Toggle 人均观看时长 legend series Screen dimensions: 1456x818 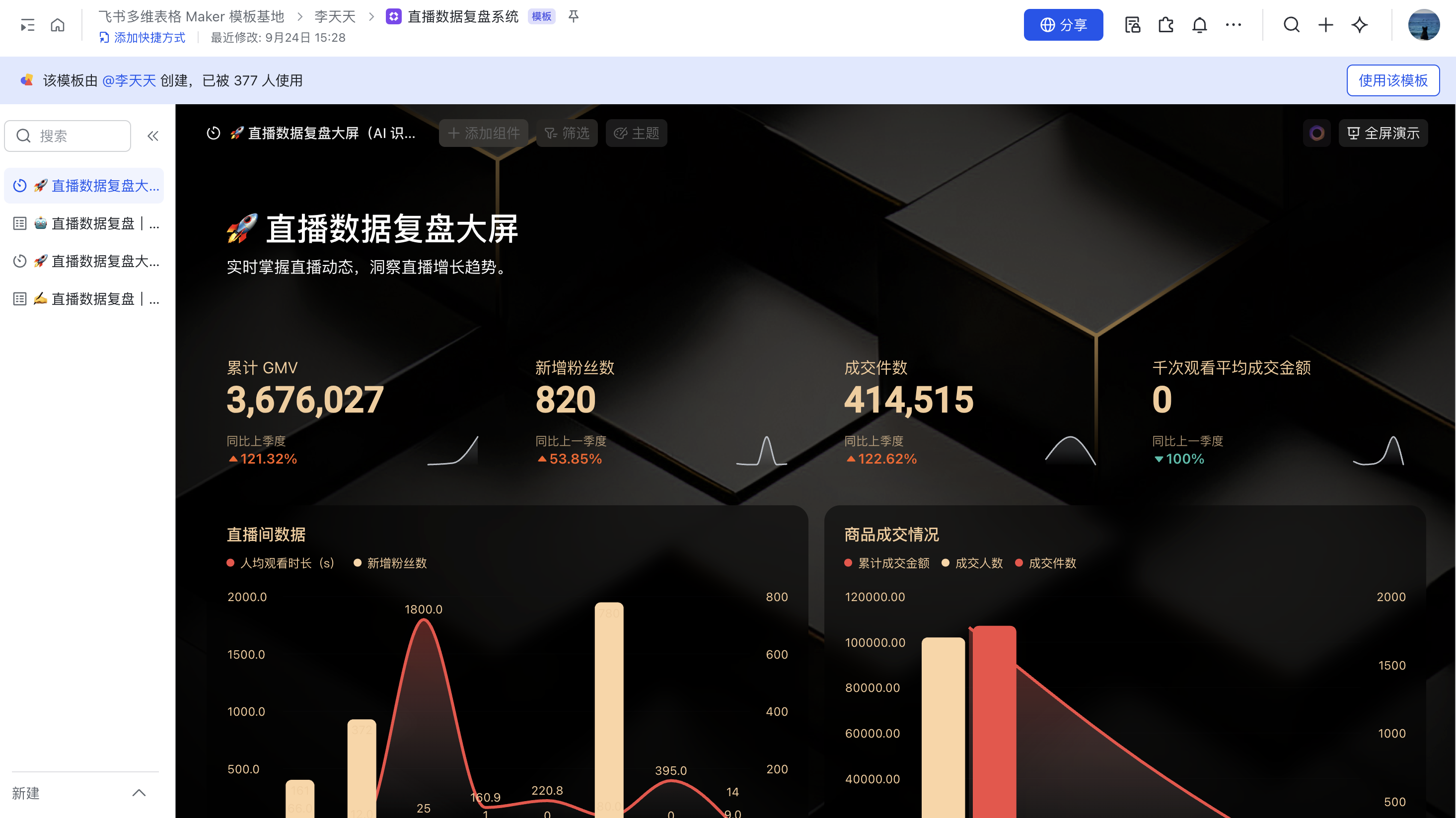(x=281, y=563)
